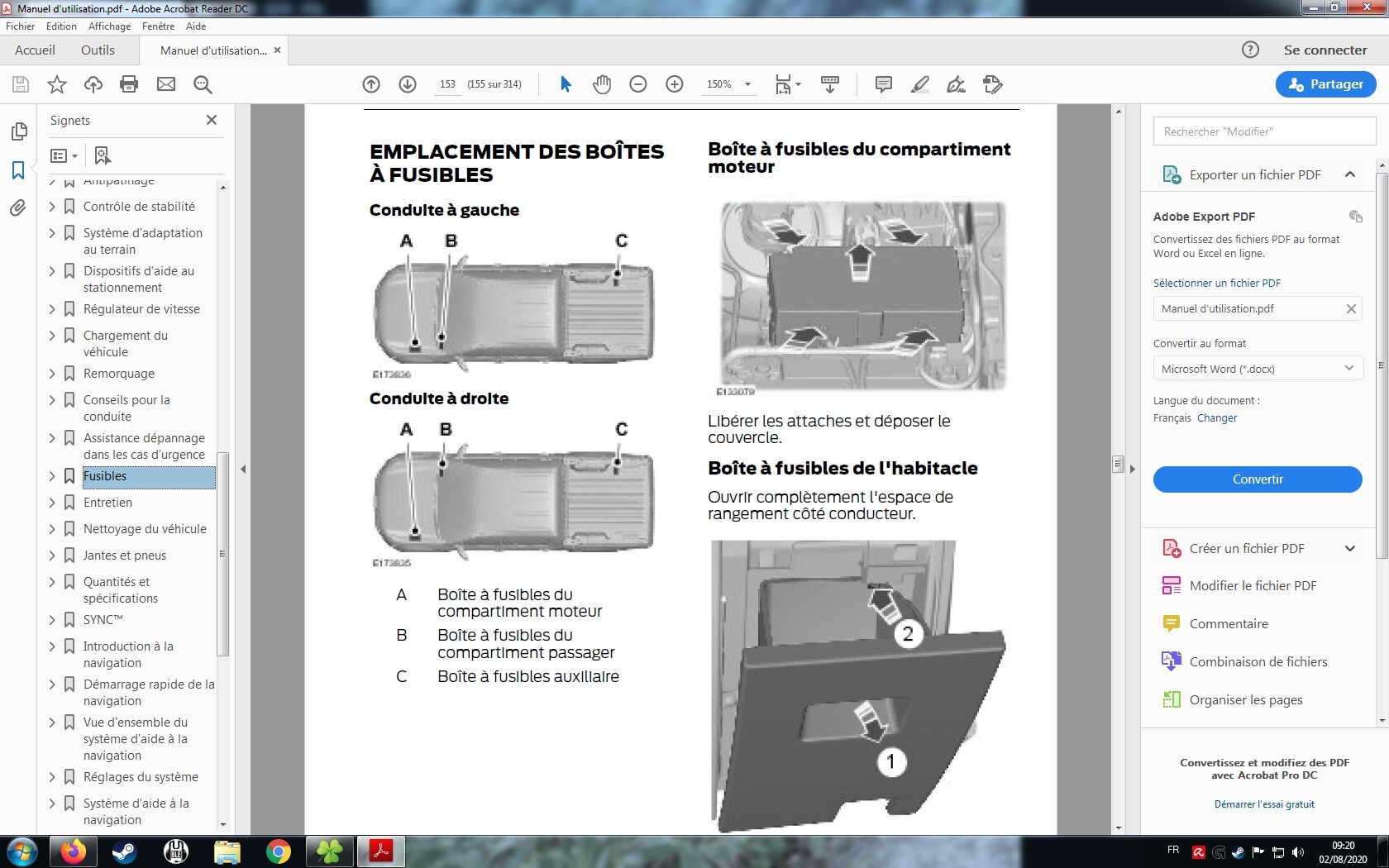Click the Stamp tool icon
This screenshot has width=1389, height=868.
coord(993,84)
